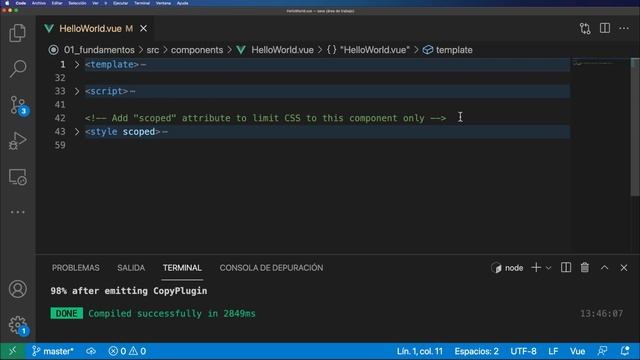Open errors and warnings count status item
Image resolution: width=640 pixels, height=360 pixels.
(127, 351)
